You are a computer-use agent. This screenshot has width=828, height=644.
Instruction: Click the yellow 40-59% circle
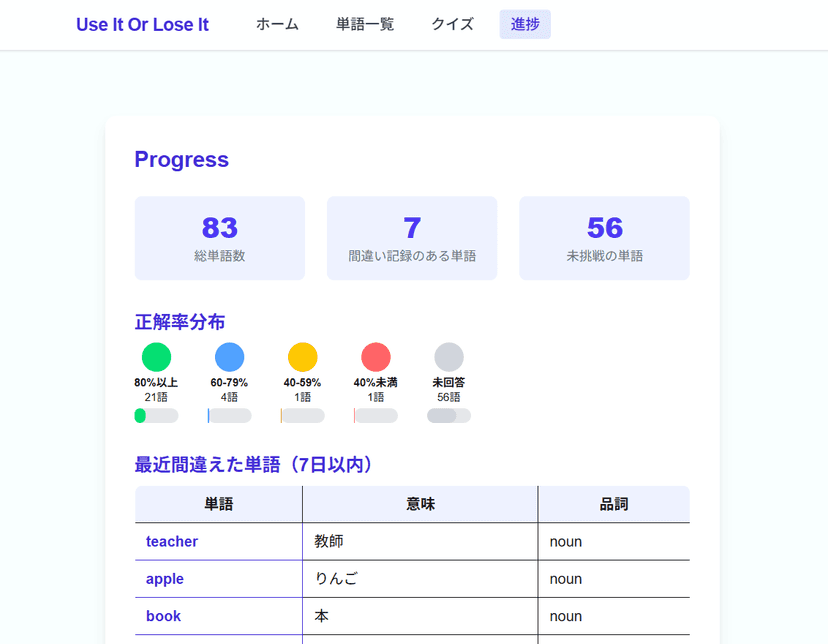pyautogui.click(x=302, y=357)
